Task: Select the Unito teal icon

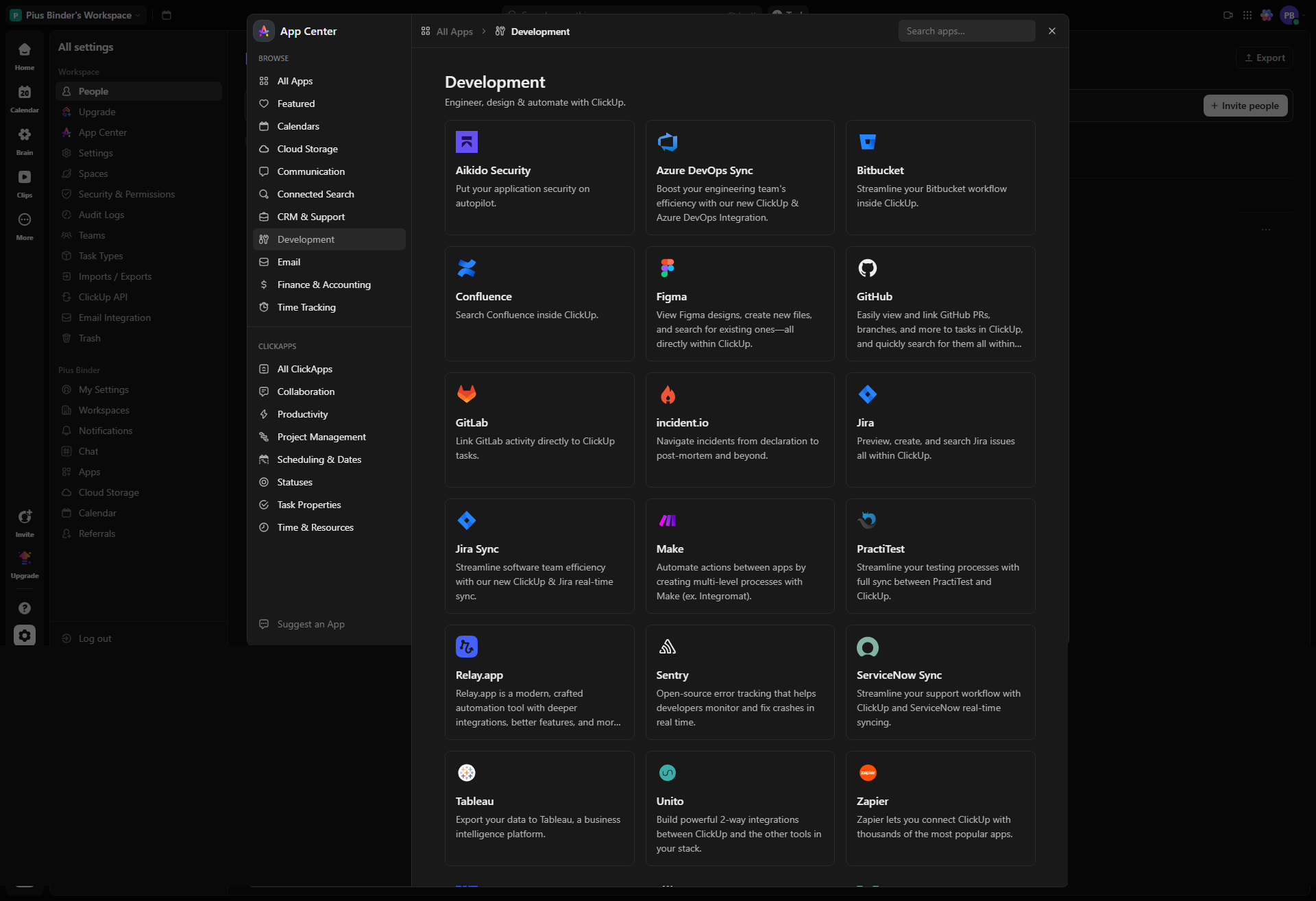Action: [667, 773]
